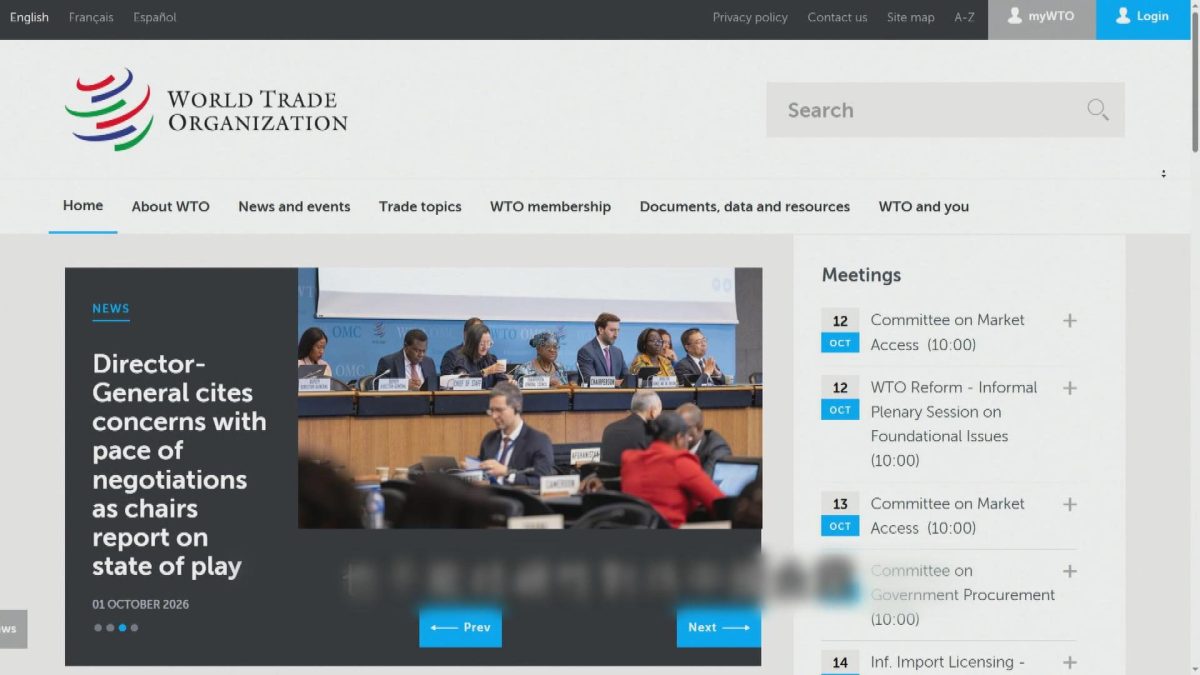Open the Home menu tab
The height and width of the screenshot is (675, 1200).
pyautogui.click(x=83, y=206)
